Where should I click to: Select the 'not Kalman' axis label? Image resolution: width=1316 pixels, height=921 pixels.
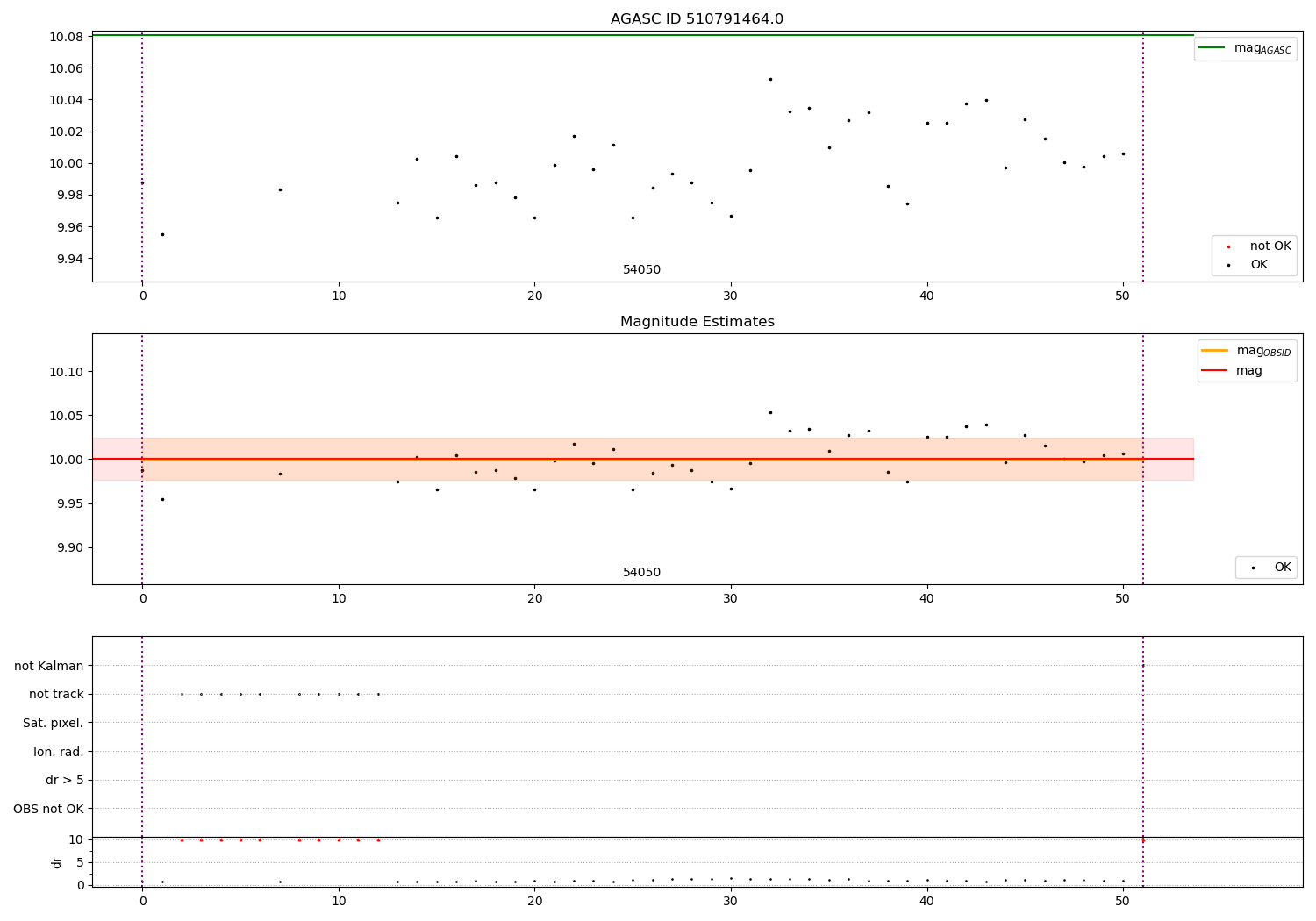[x=49, y=666]
